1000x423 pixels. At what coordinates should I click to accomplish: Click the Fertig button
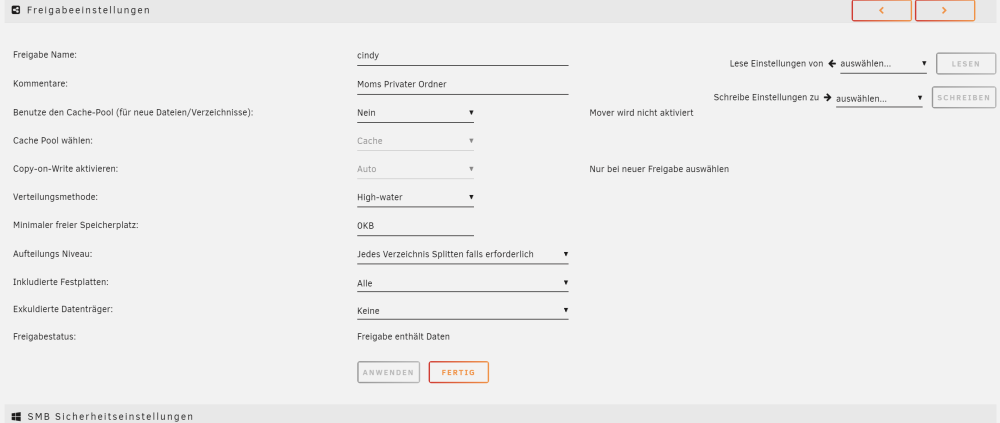[x=459, y=372]
